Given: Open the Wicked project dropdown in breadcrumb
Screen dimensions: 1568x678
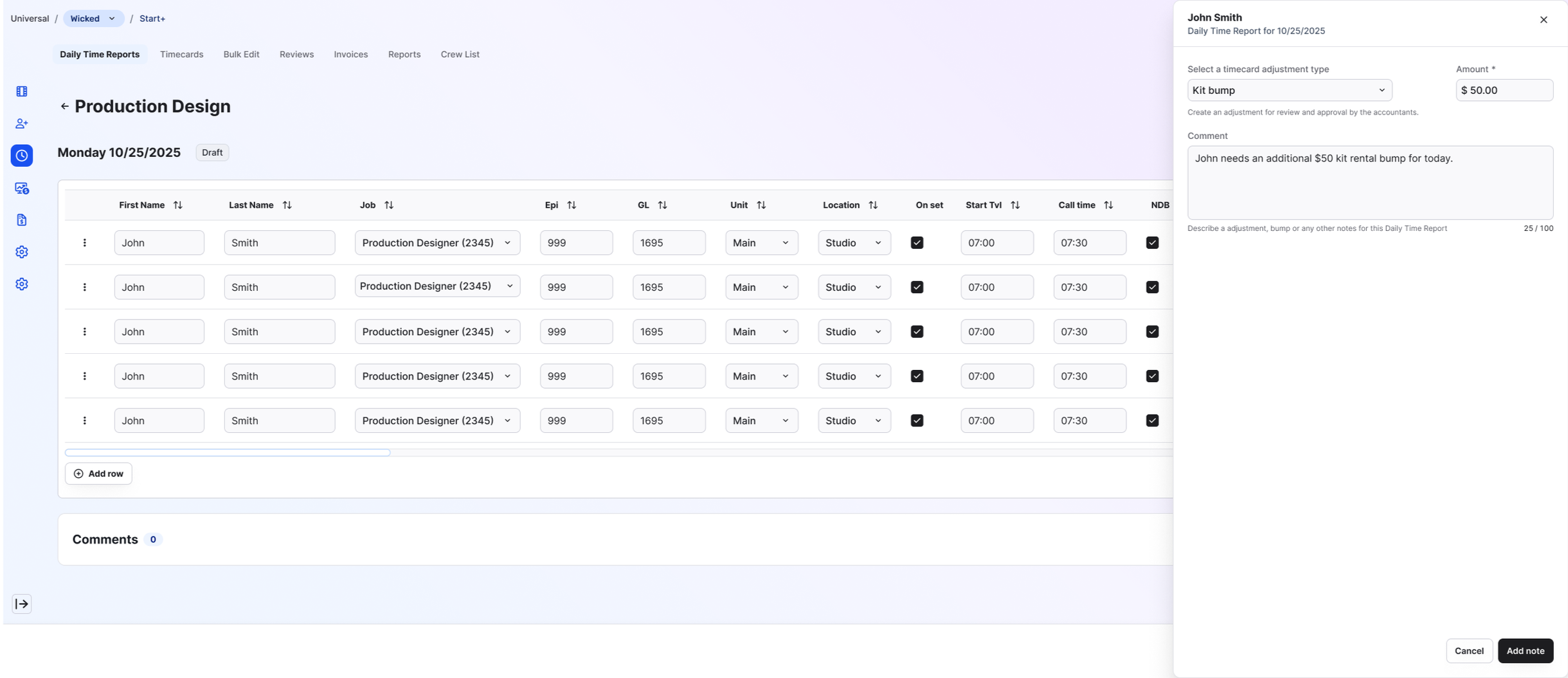Looking at the screenshot, I should 93,18.
